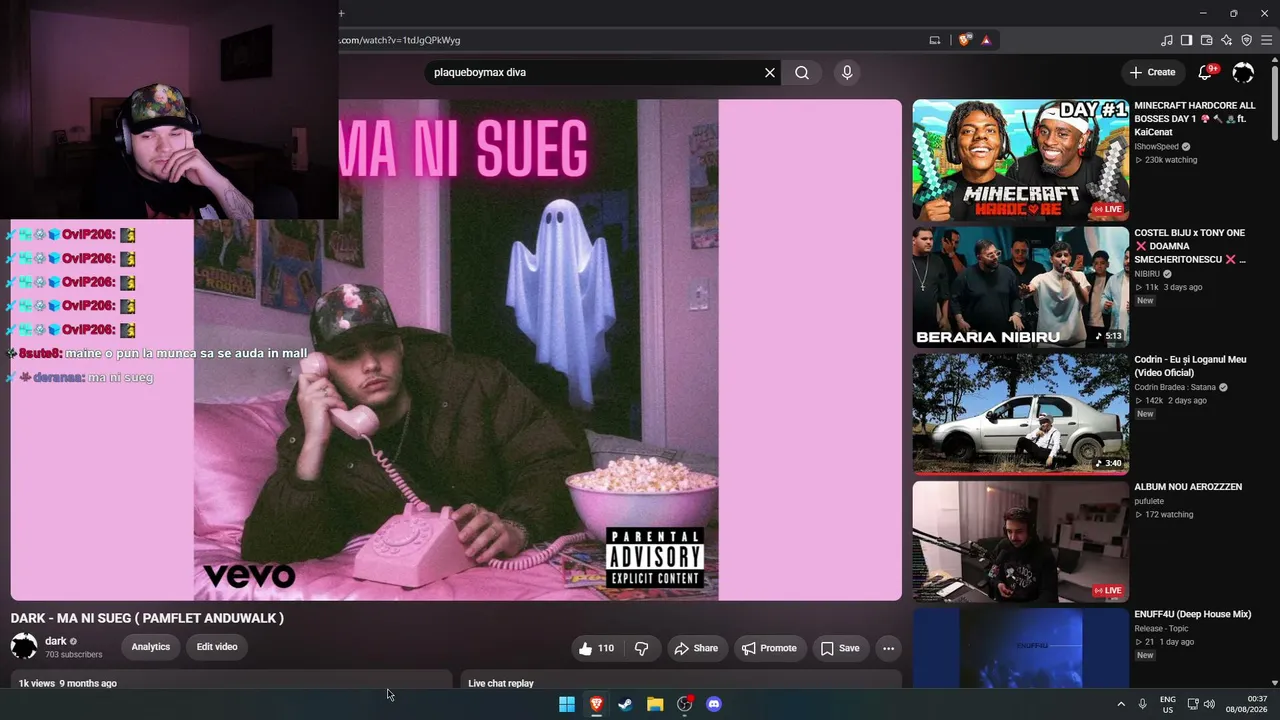This screenshot has height=720, width=1280.
Task: Open the network tray icon
Action: coord(1193,704)
